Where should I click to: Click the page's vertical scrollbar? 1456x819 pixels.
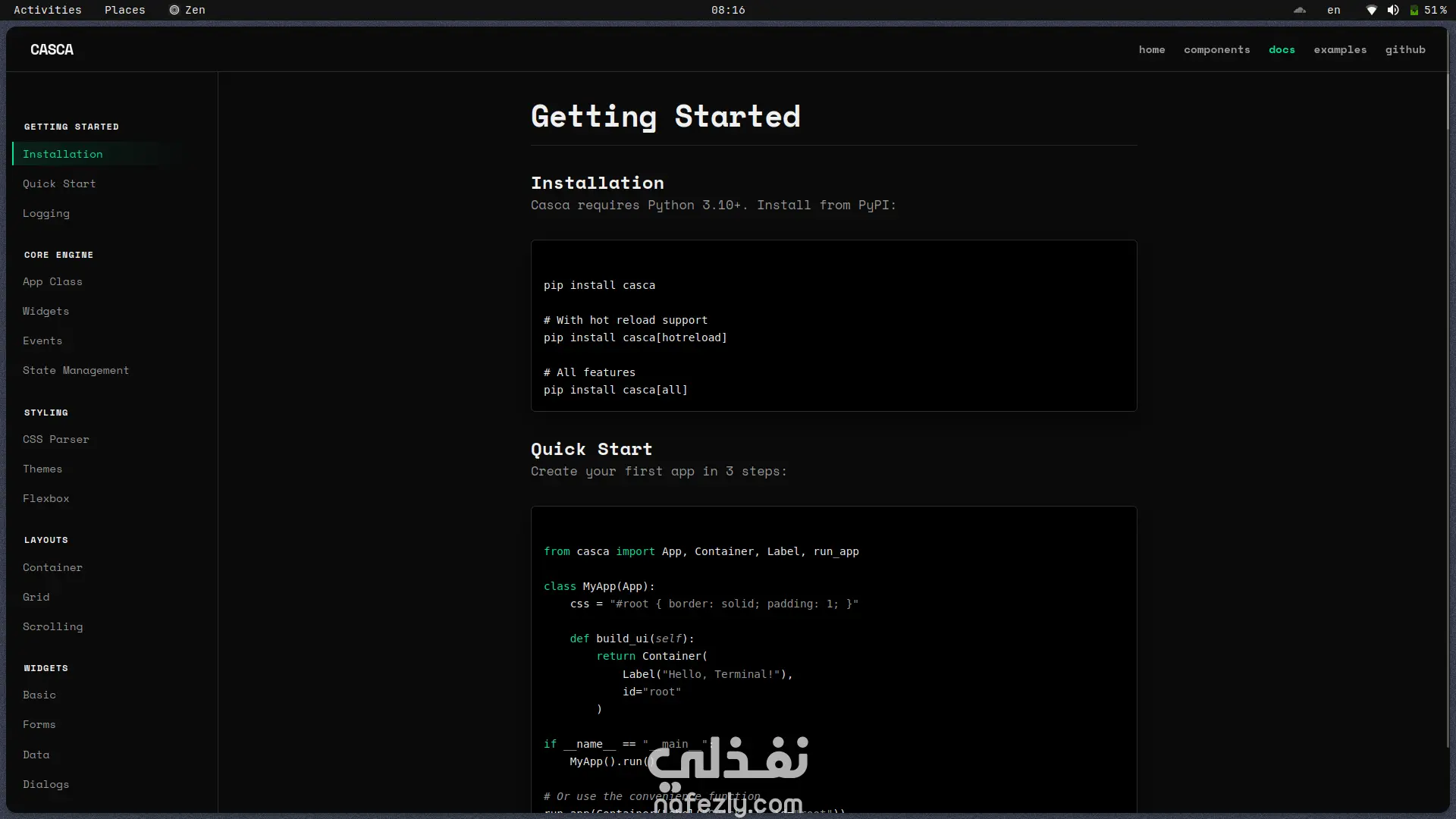pos(1447,102)
